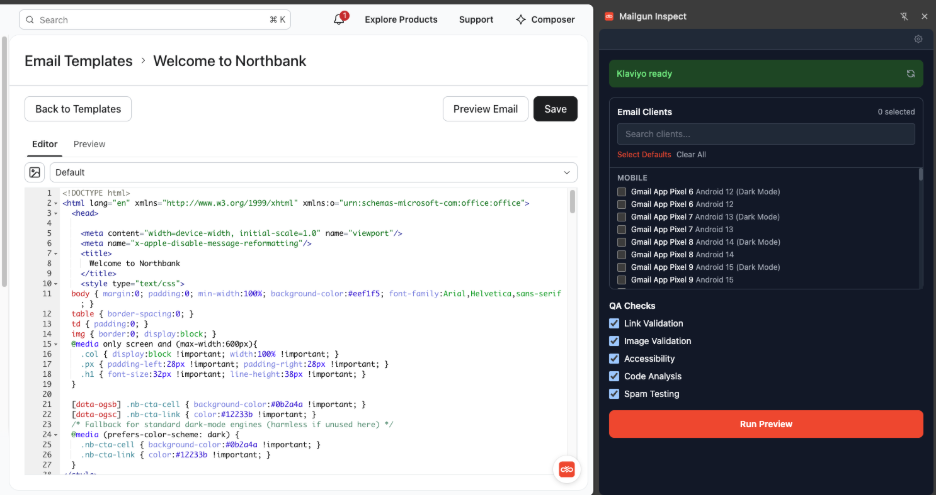
Task: Click the floating Mailgun Inspect launcher button
Action: coord(566,470)
